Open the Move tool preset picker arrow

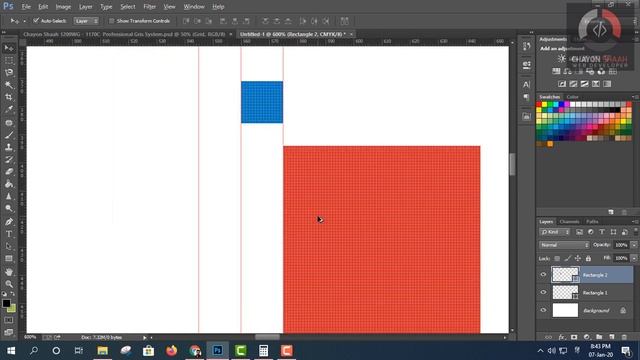[24, 21]
